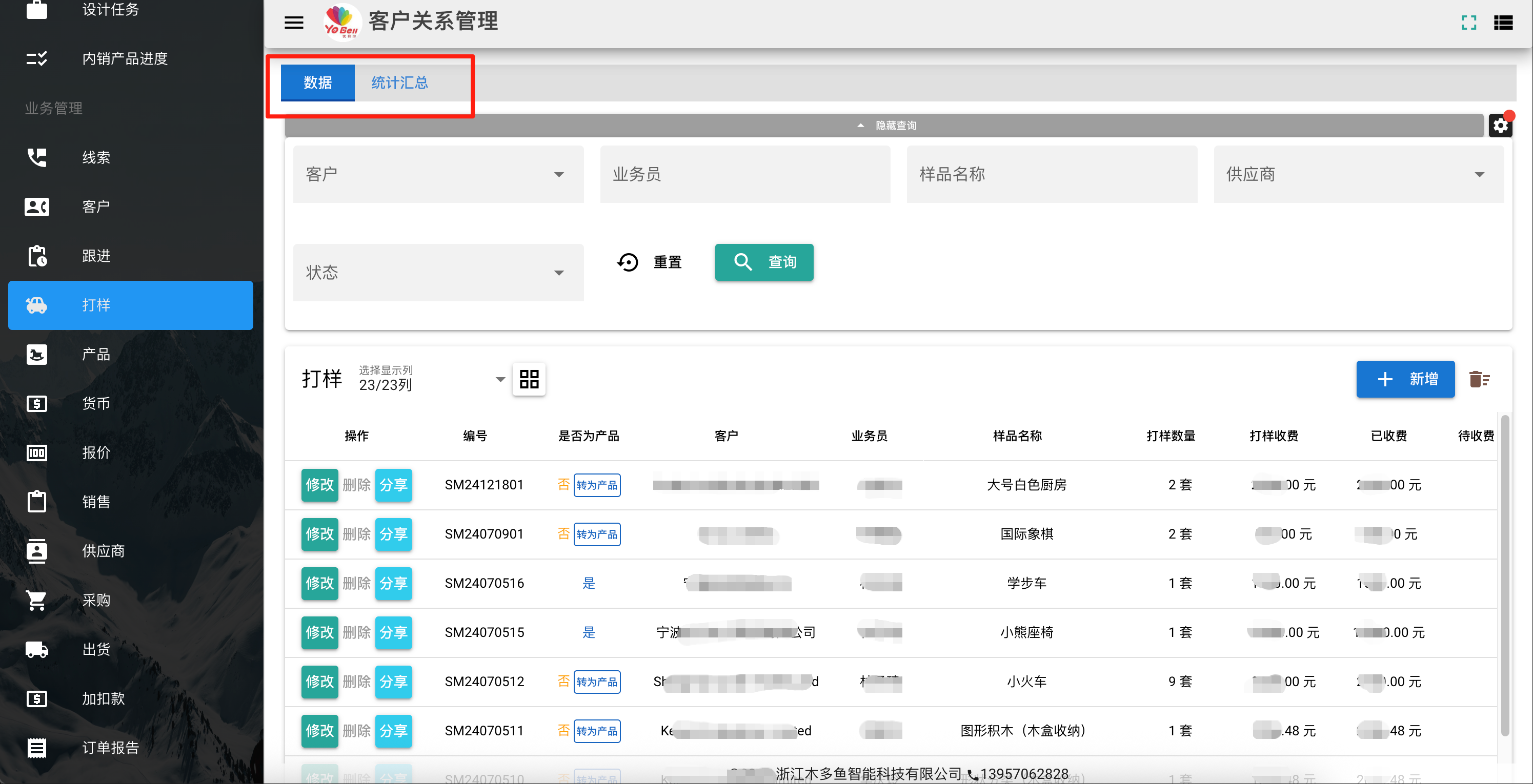Switch to the 统计汇总 tab
This screenshot has width=1533, height=784.
[399, 82]
